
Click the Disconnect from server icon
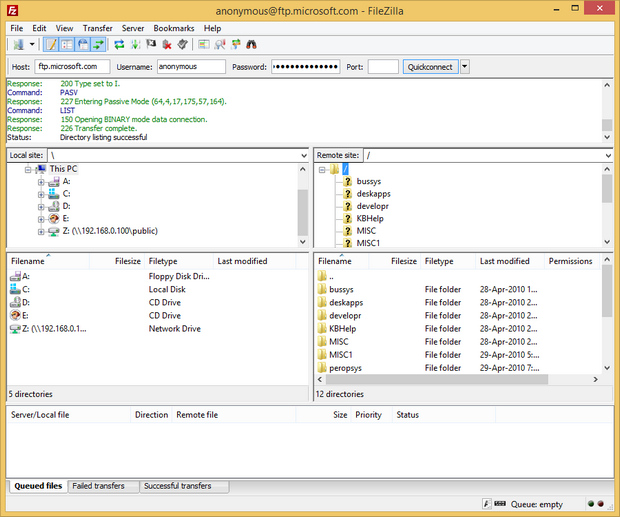[167, 45]
